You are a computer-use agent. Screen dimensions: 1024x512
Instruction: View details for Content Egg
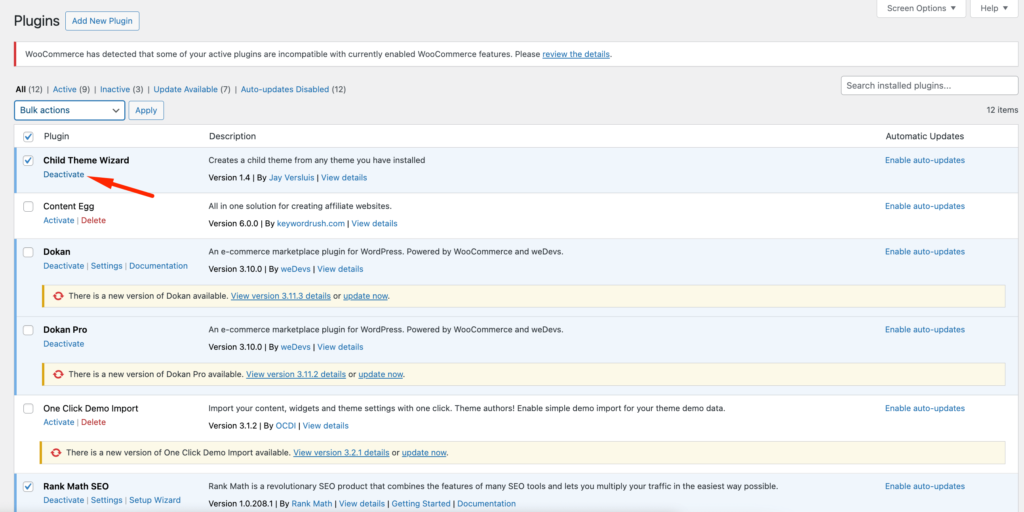[375, 223]
